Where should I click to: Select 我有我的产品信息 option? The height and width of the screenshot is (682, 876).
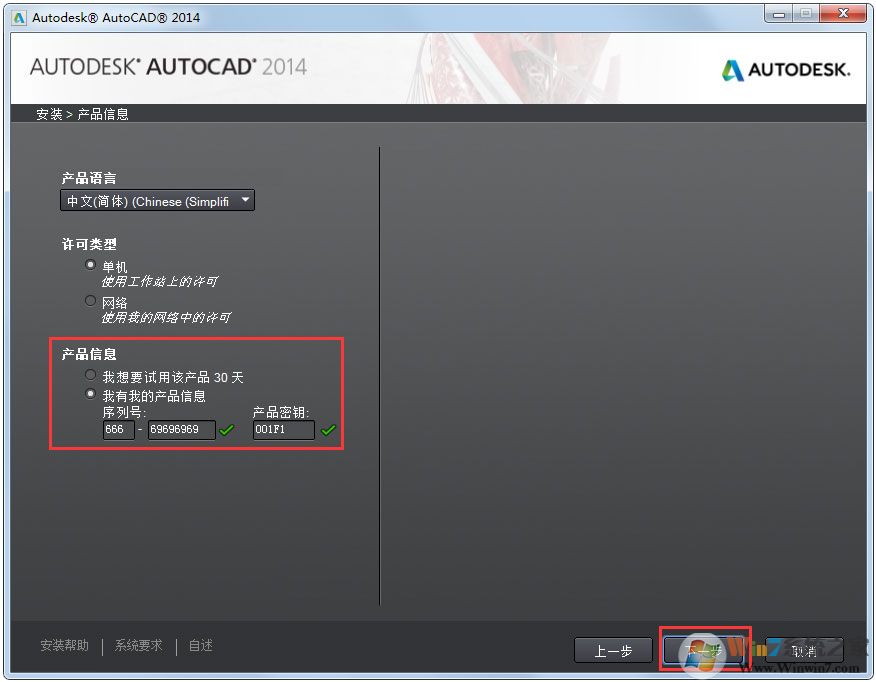tap(91, 394)
